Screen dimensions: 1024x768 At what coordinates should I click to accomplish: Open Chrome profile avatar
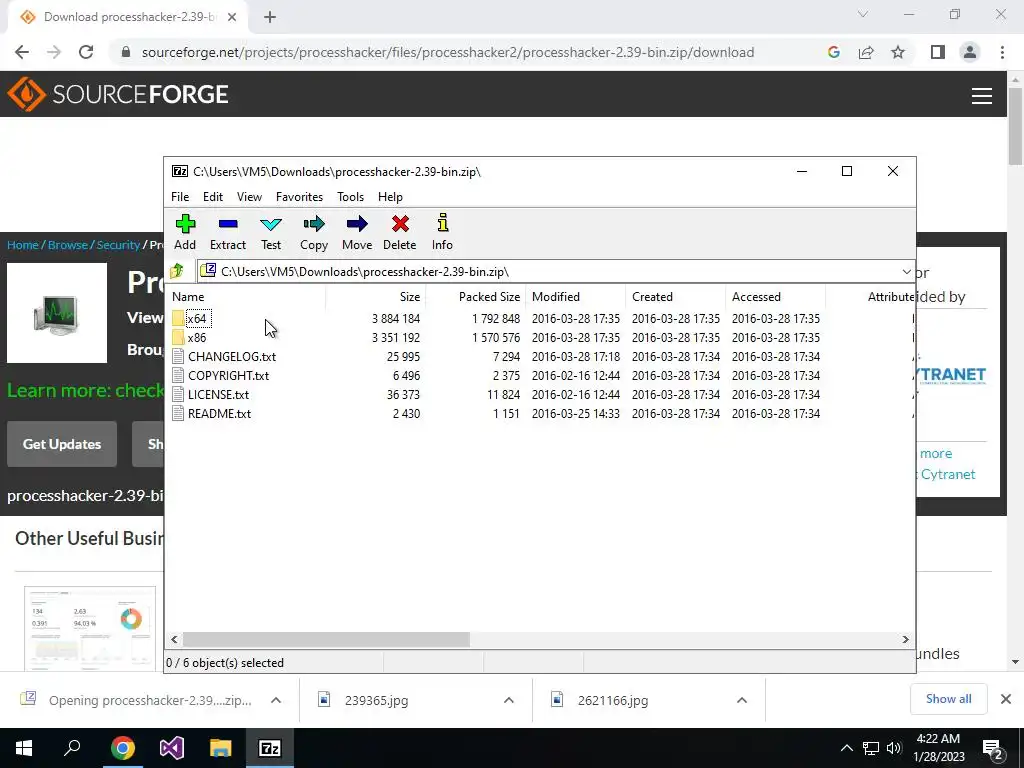pyautogui.click(x=970, y=52)
